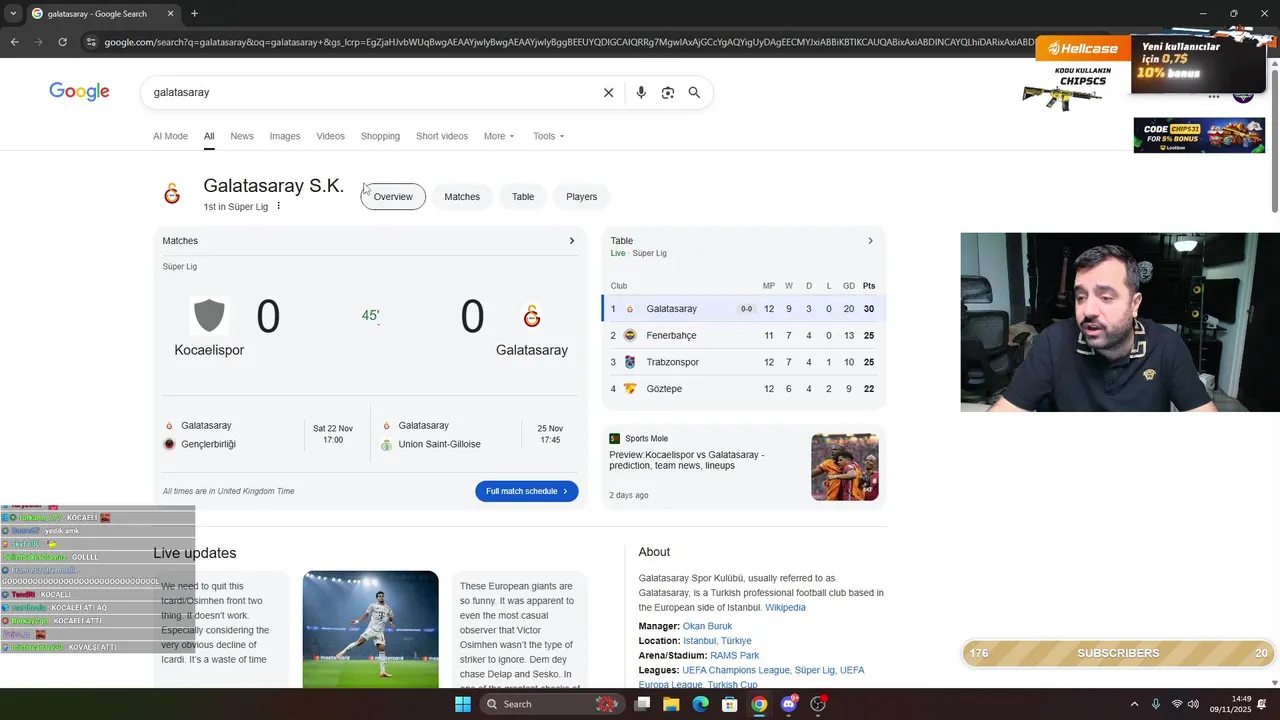Switch to the AI Mode tab
The height and width of the screenshot is (720, 1280).
click(170, 136)
